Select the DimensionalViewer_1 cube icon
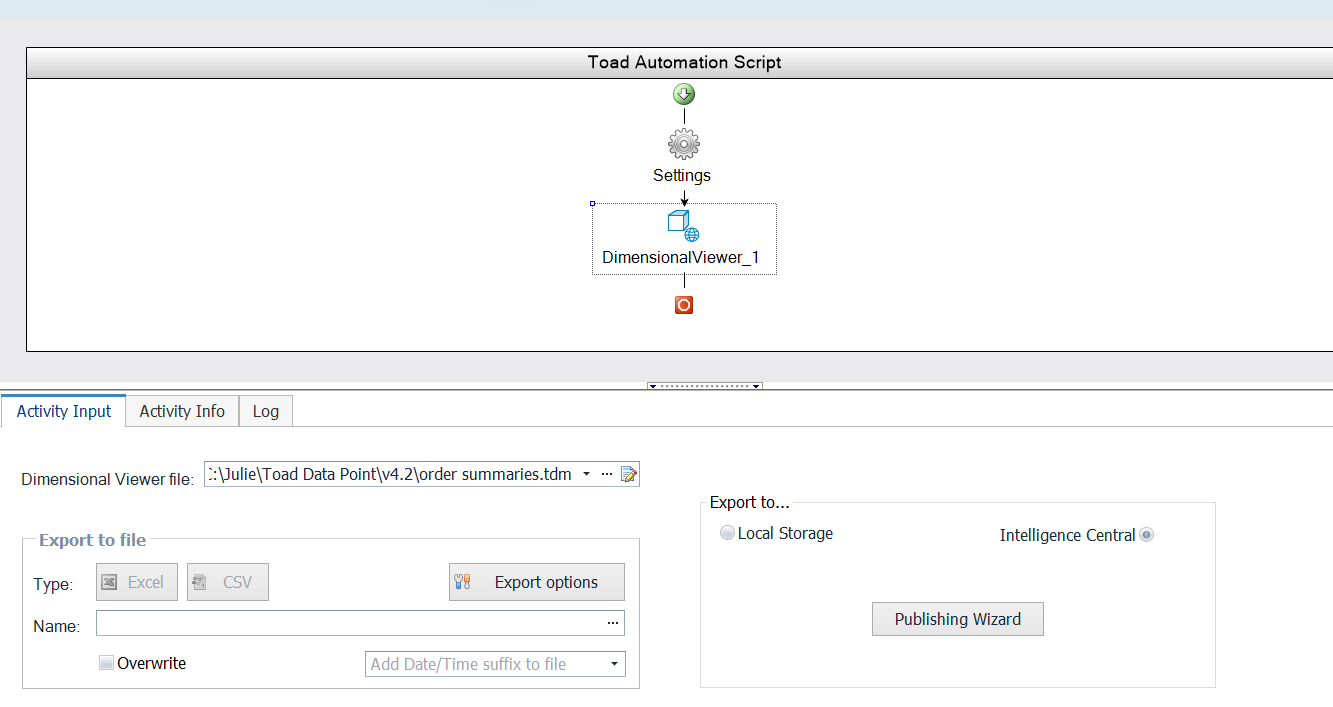Screen dimensions: 1333x707 (x=683, y=226)
